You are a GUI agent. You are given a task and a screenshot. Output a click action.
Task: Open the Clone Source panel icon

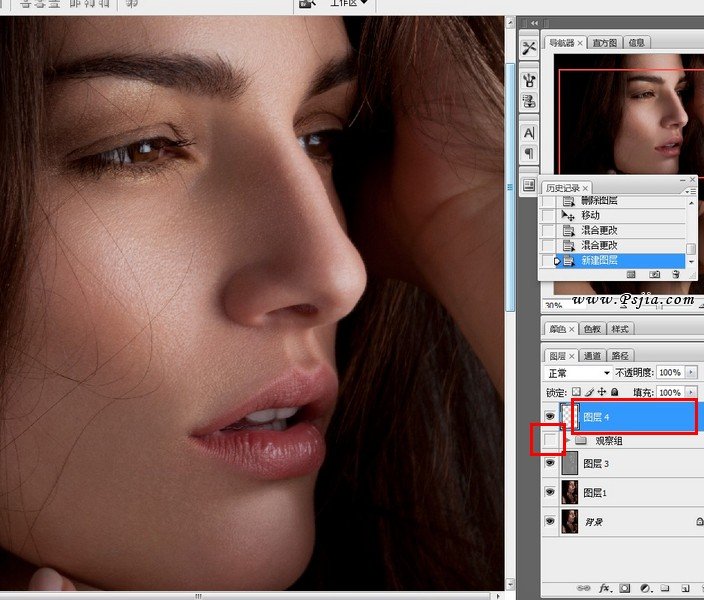point(529,101)
